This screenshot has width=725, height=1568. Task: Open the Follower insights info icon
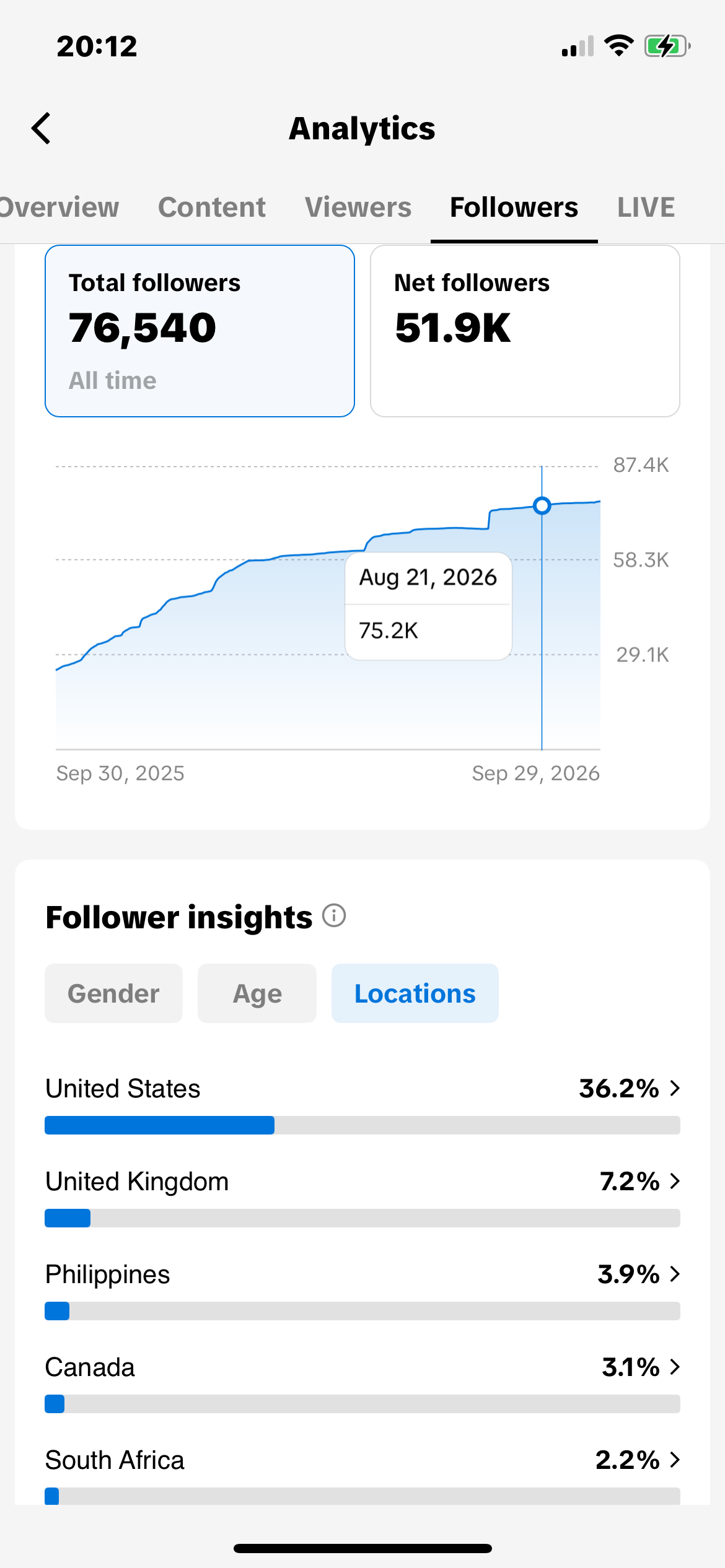pyautogui.click(x=334, y=915)
